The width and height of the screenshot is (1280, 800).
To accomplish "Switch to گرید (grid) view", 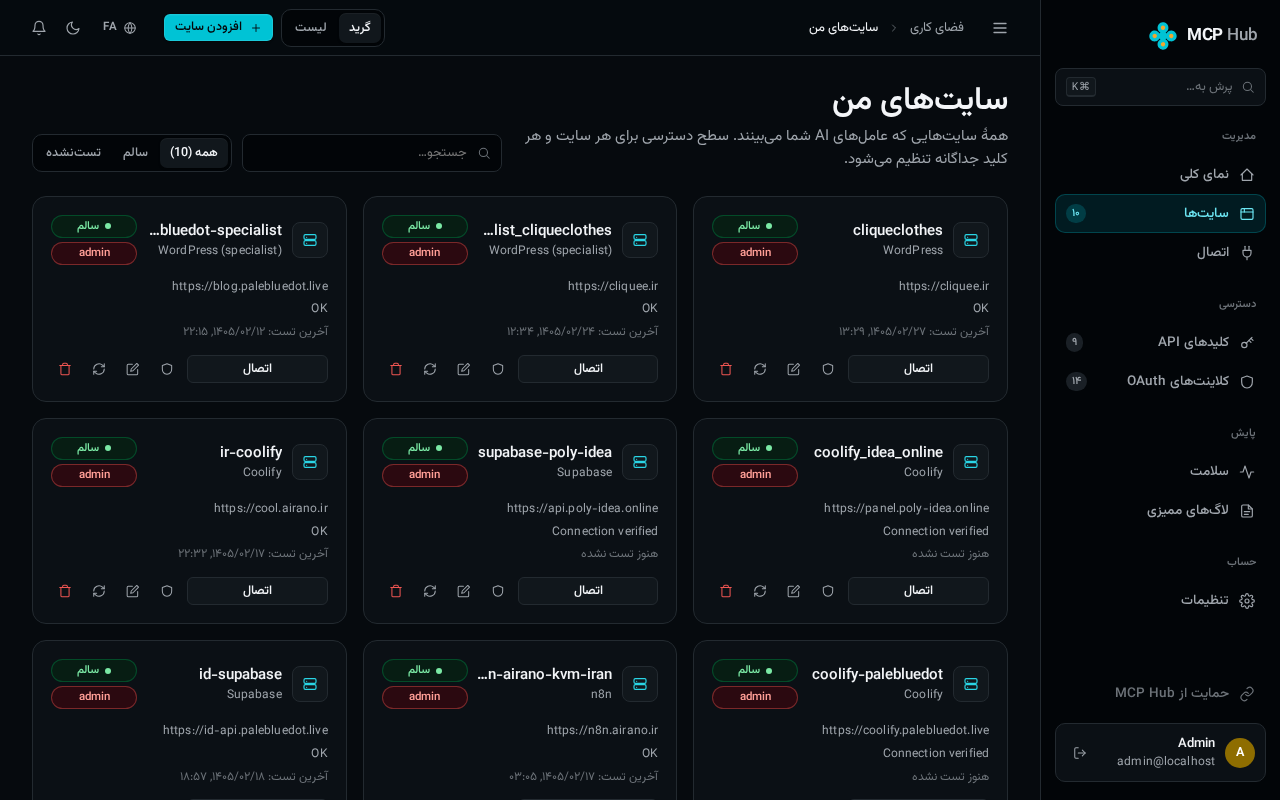I will (x=360, y=28).
